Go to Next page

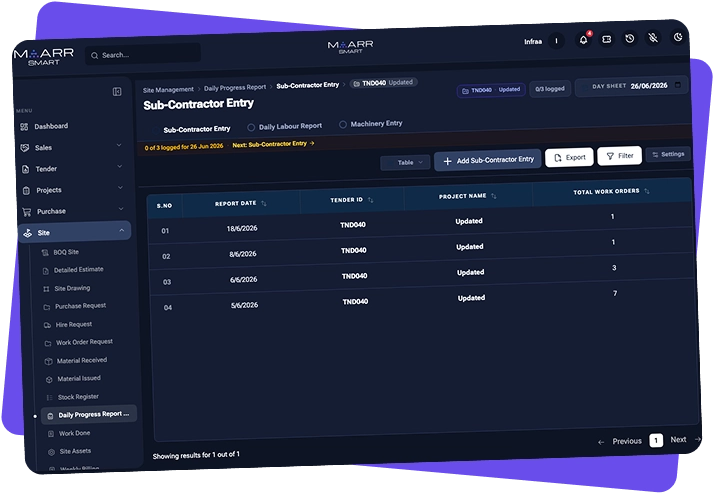click(684, 439)
